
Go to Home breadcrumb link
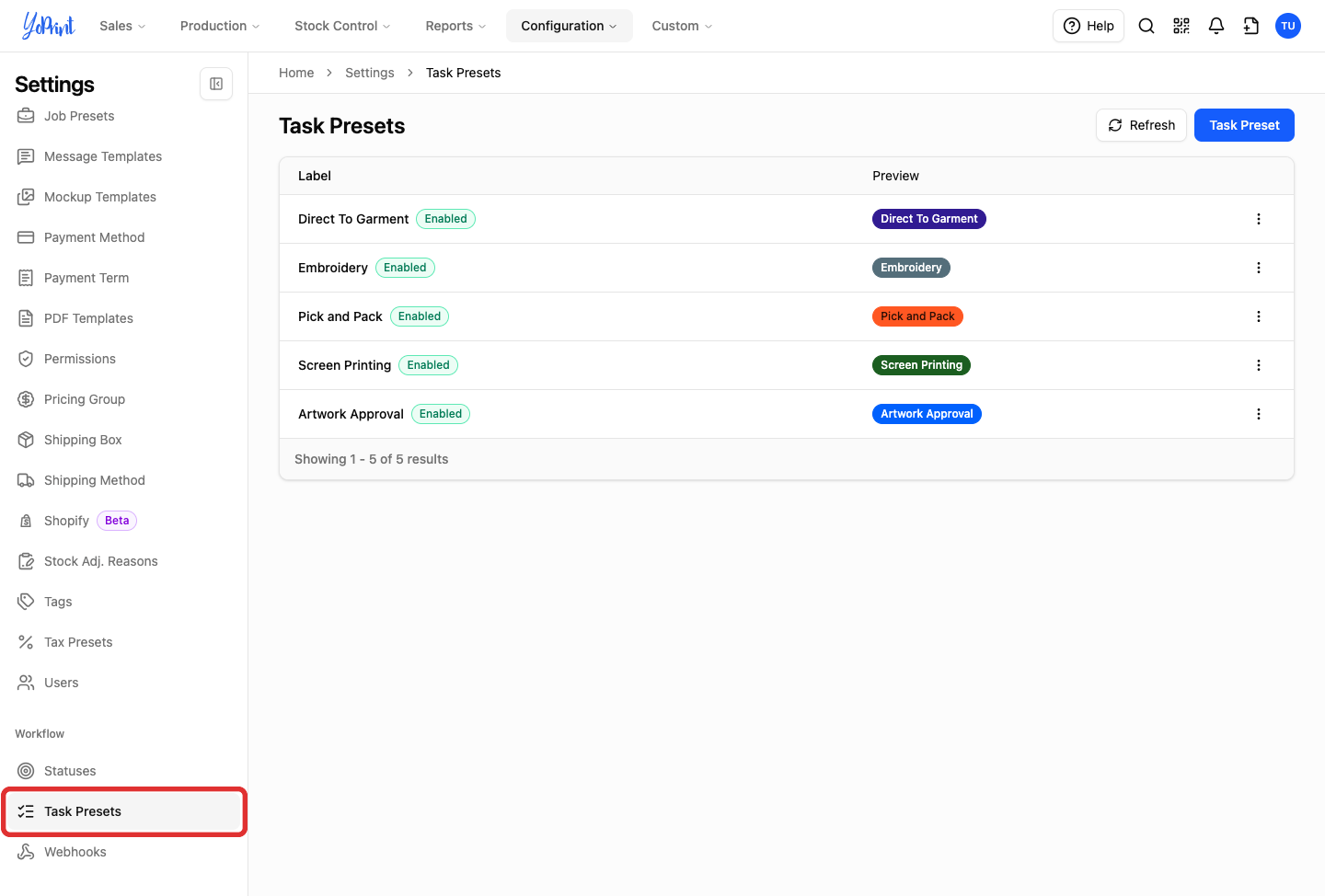pos(296,73)
